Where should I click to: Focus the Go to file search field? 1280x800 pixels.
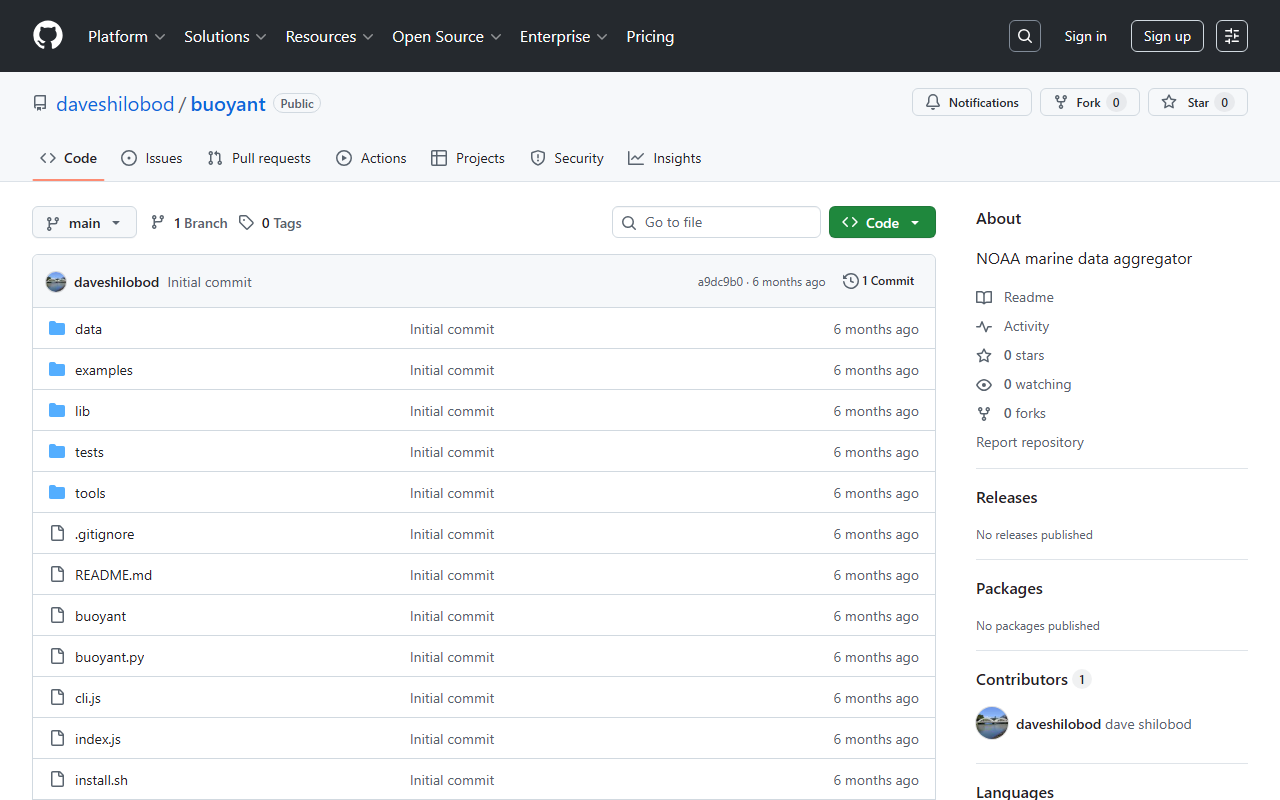pos(716,222)
